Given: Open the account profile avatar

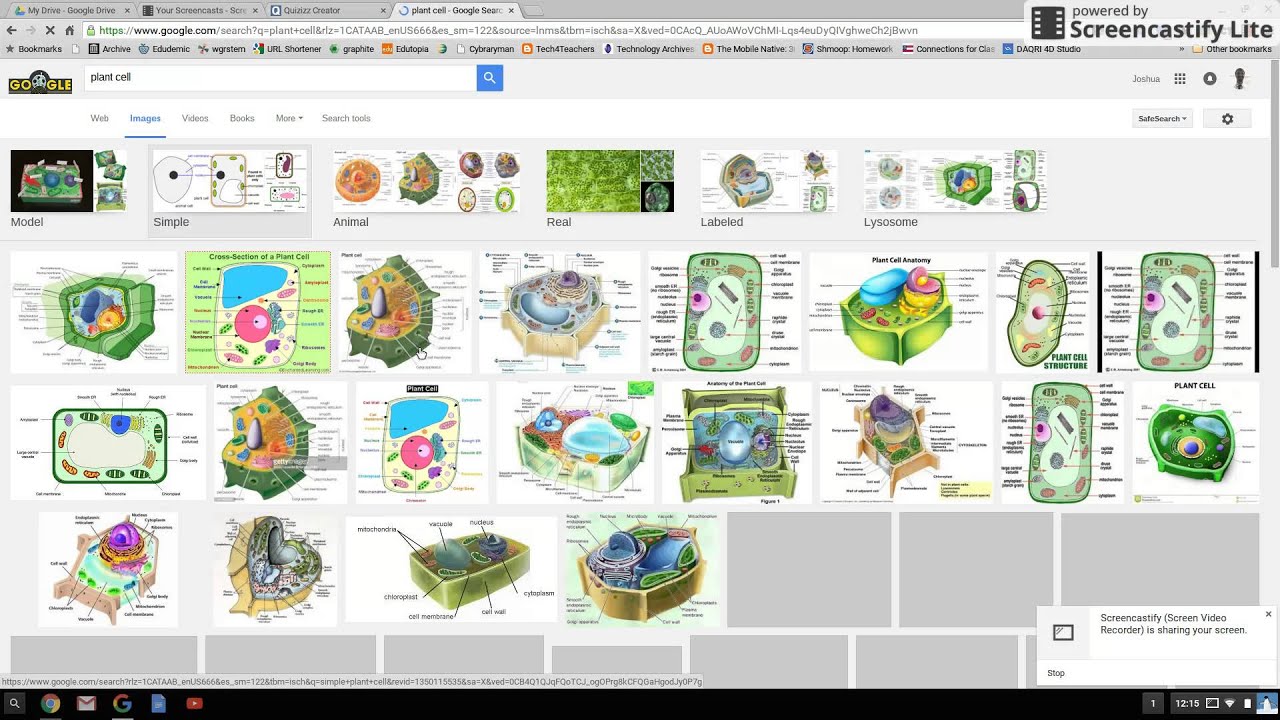Looking at the screenshot, I should tap(1240, 79).
